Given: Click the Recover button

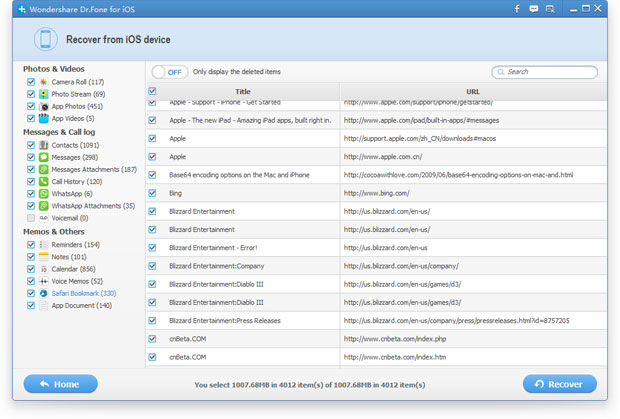Looking at the screenshot, I should point(560,384).
